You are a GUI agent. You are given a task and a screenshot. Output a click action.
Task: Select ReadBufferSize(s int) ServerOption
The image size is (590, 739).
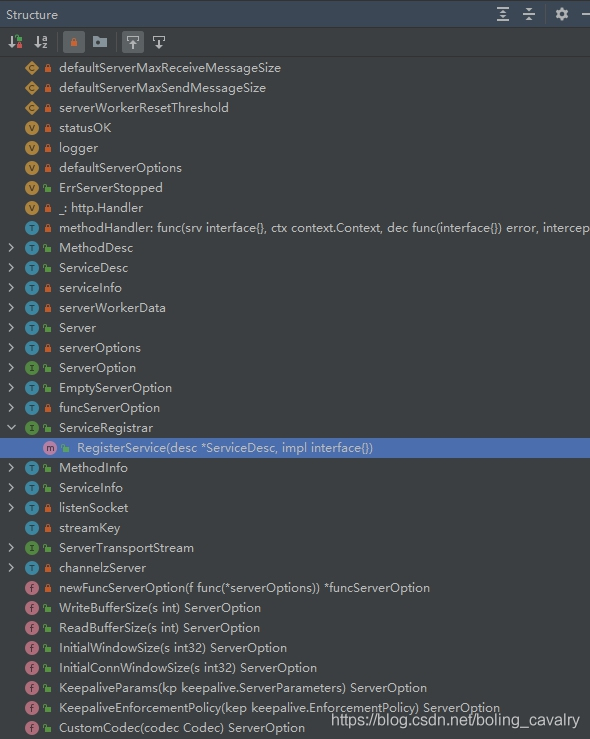[159, 628]
